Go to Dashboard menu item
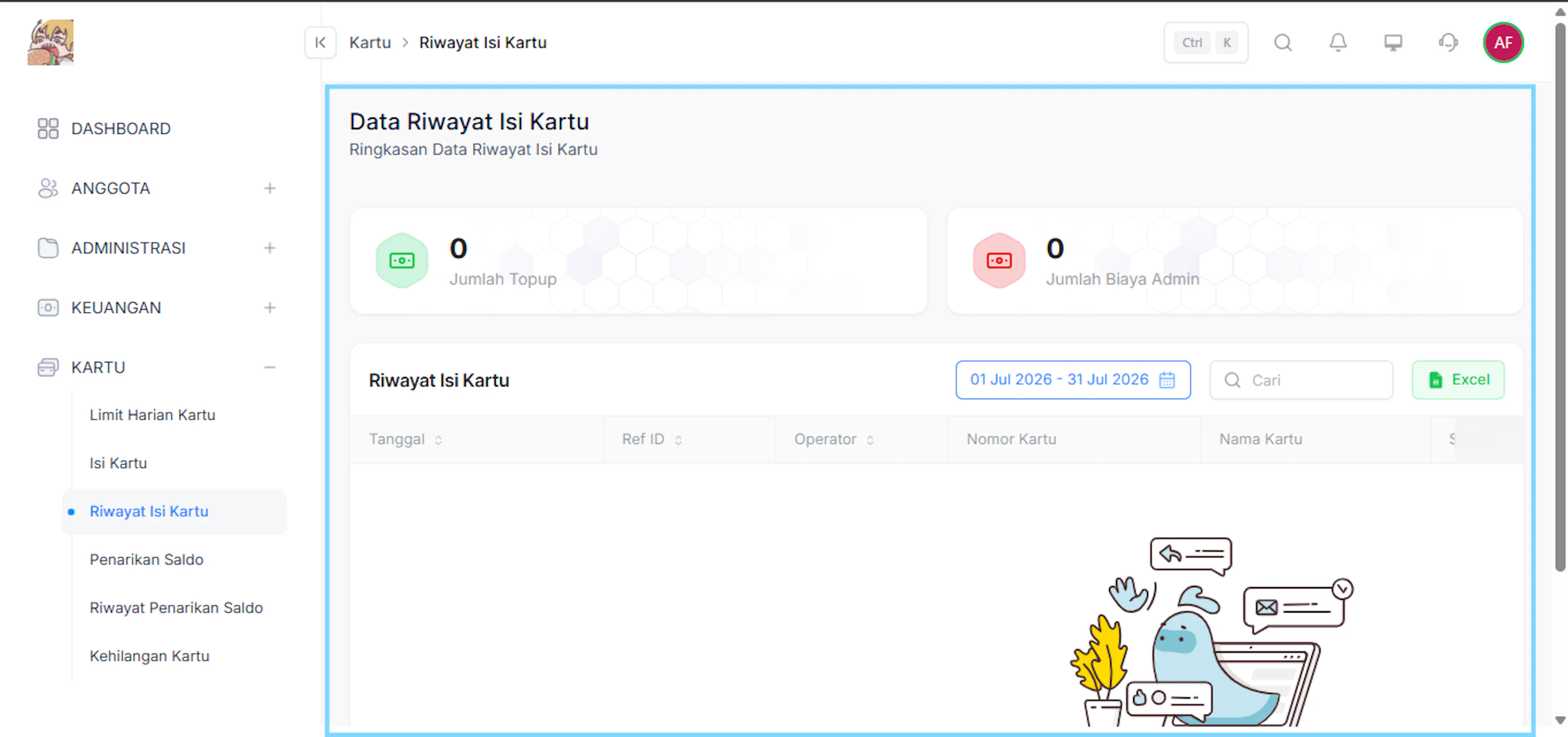The width and height of the screenshot is (1568, 737). (120, 128)
